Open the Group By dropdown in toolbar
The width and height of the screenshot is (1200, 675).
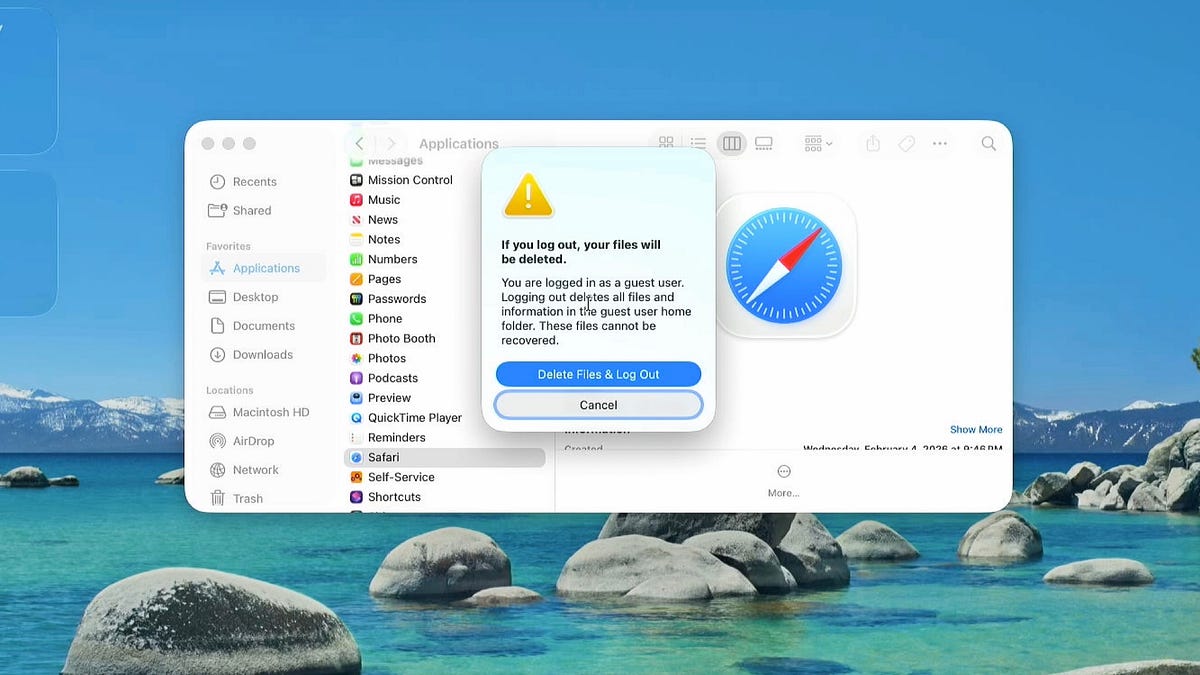(818, 144)
